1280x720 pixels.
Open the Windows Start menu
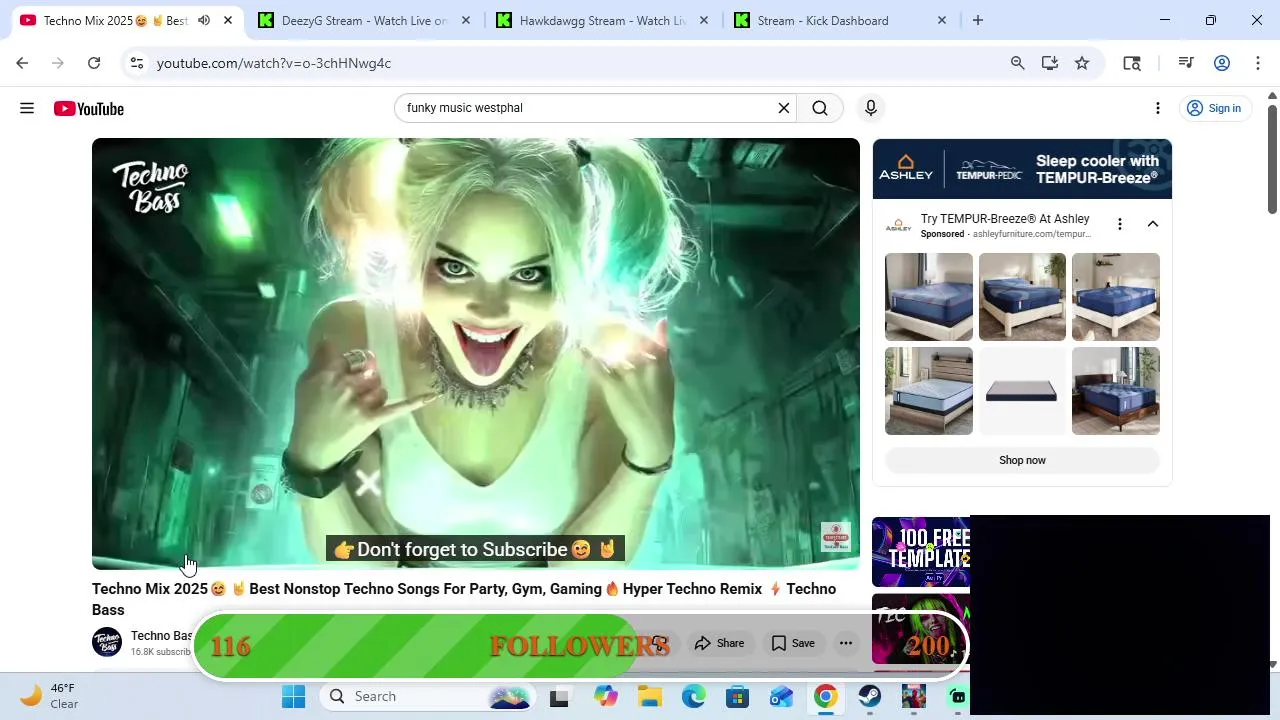(x=293, y=696)
